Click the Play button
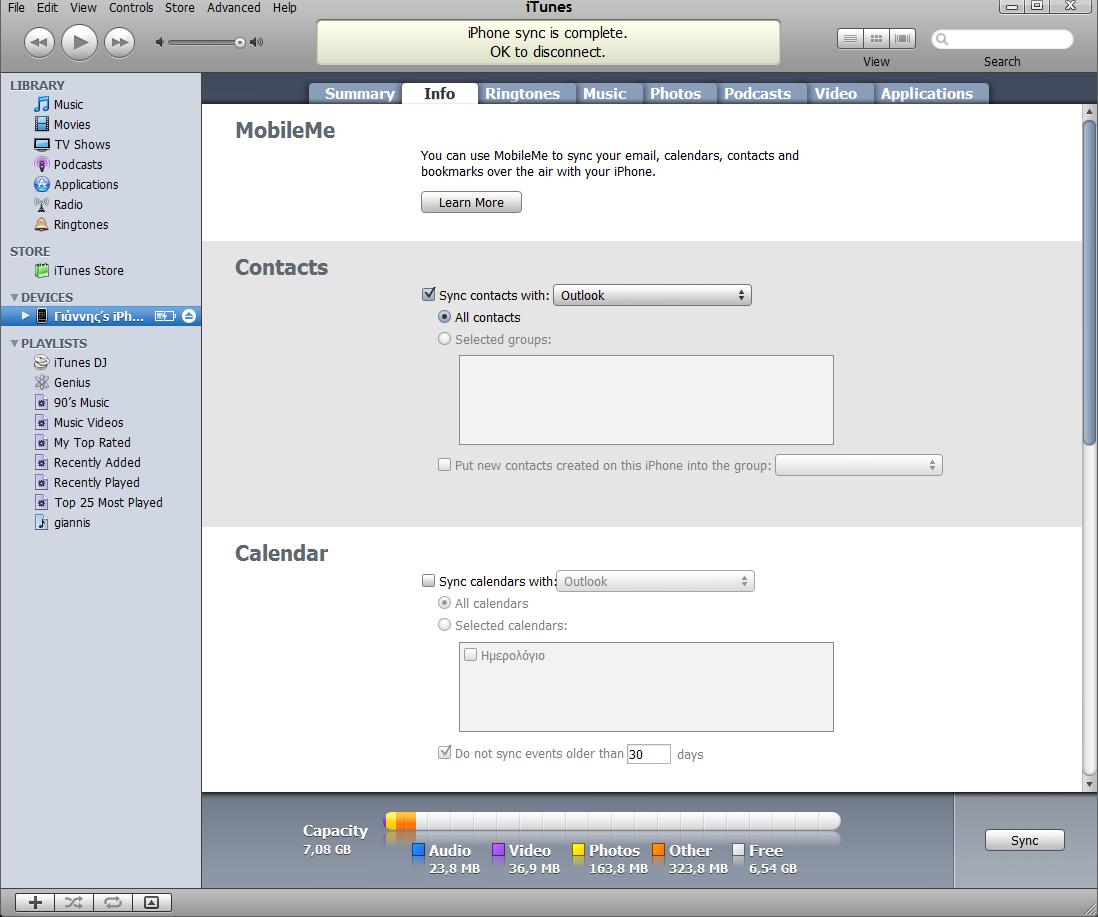 (79, 42)
